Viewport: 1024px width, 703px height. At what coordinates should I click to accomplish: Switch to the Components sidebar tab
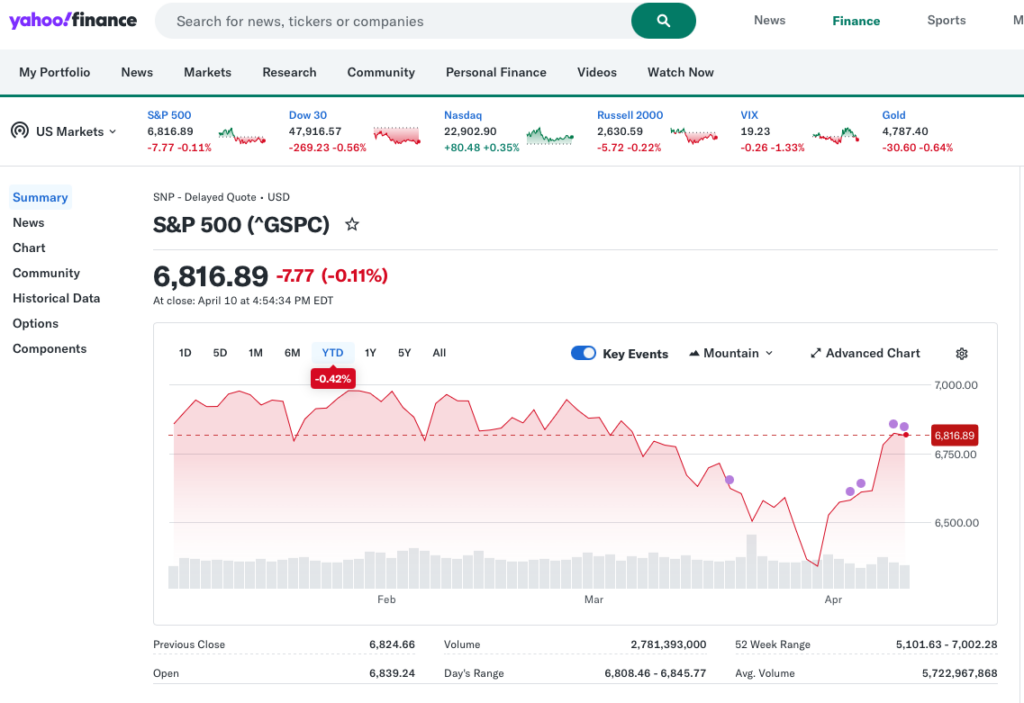point(49,349)
